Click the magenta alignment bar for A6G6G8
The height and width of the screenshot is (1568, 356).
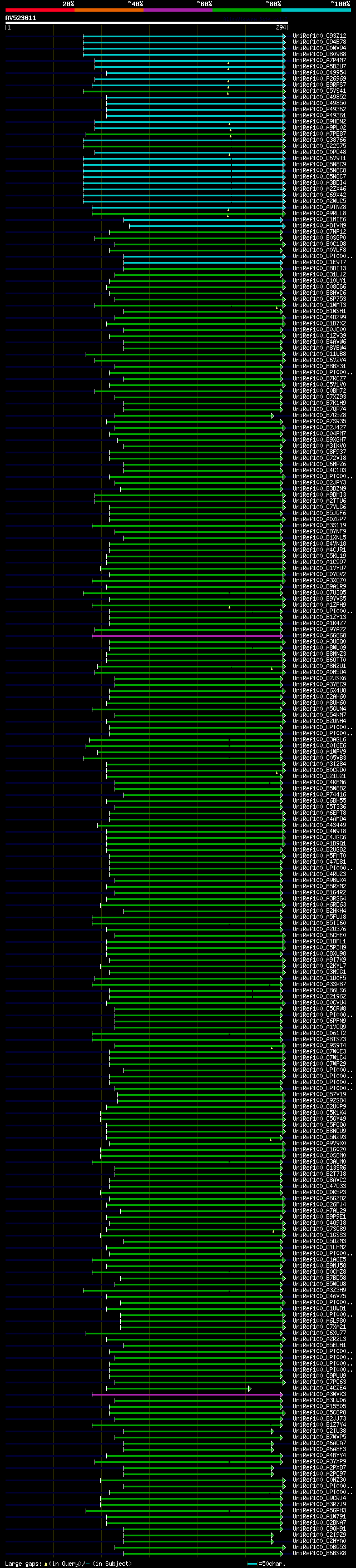tap(187, 635)
